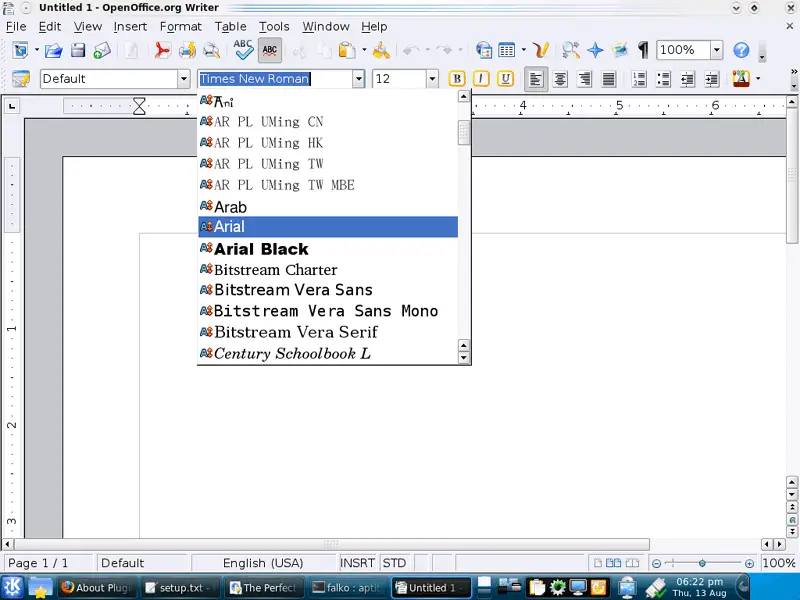Send document as e-mail icon
800x600 pixels.
tap(102, 50)
